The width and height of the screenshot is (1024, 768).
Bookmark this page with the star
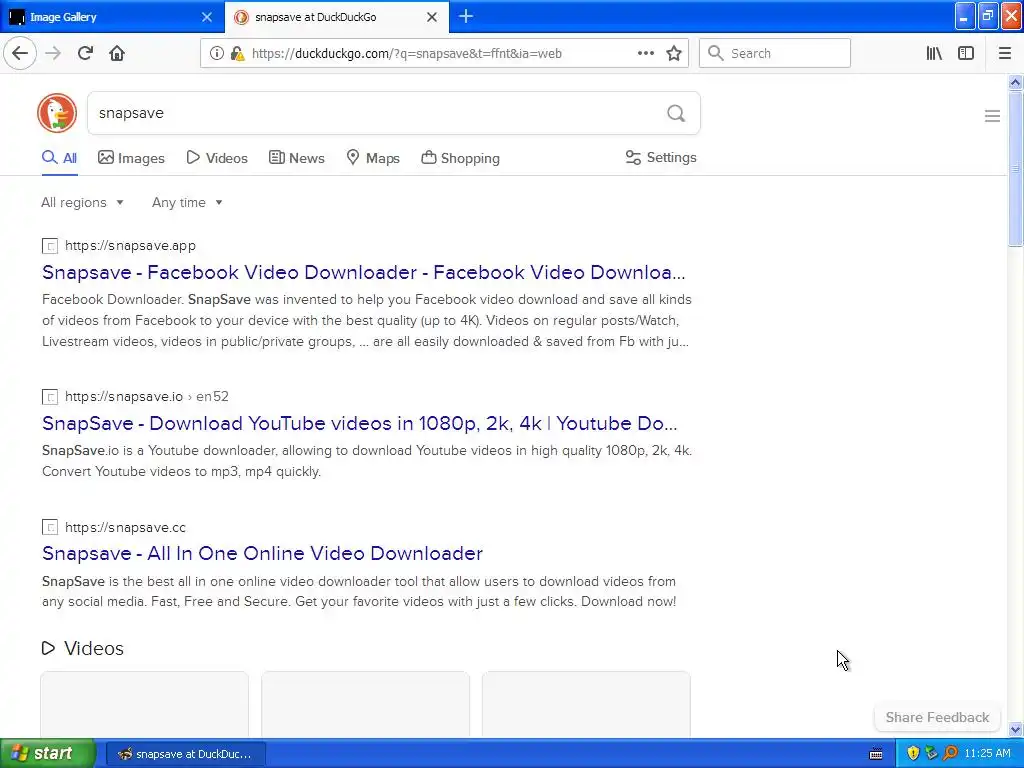[674, 54]
